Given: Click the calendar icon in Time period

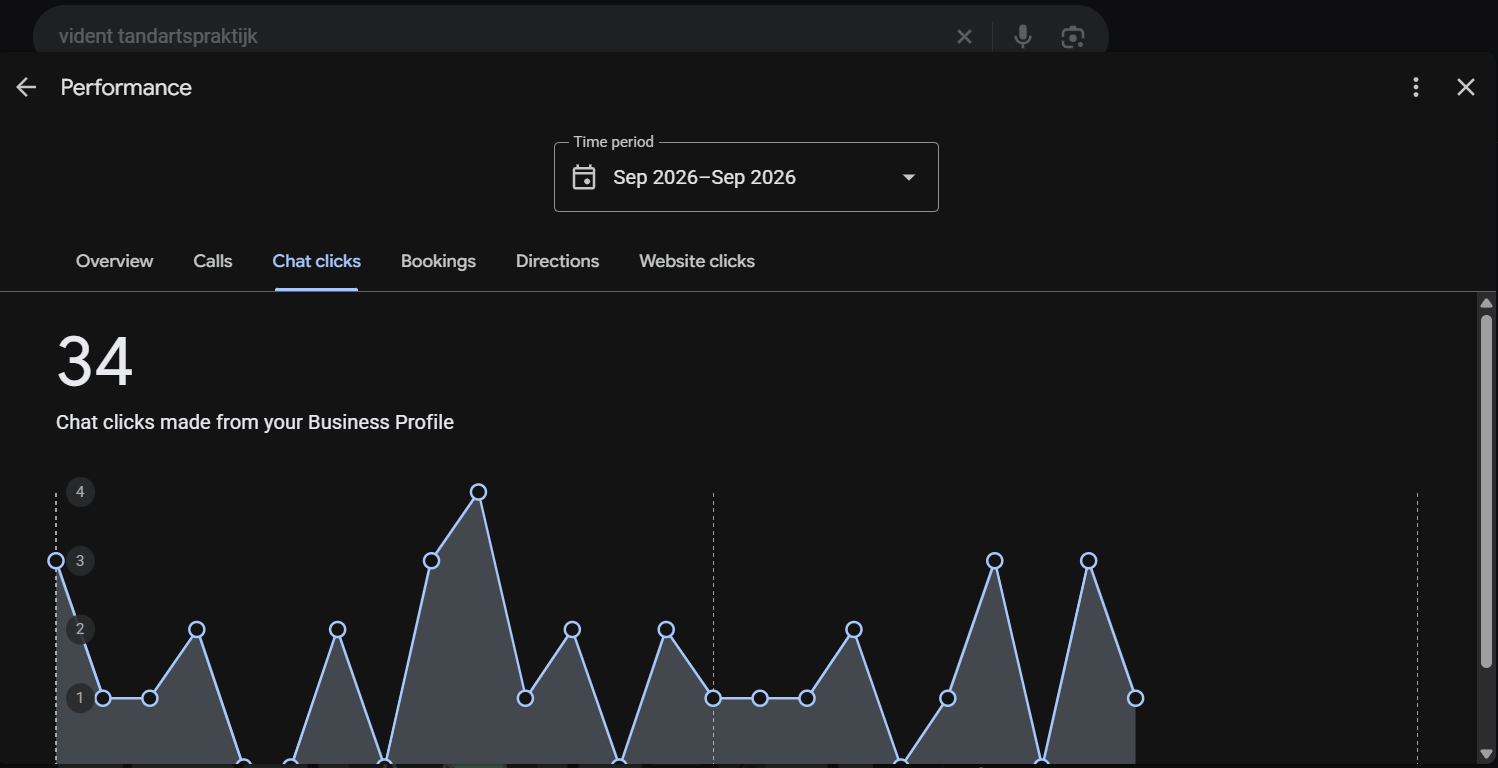Looking at the screenshot, I should [584, 177].
